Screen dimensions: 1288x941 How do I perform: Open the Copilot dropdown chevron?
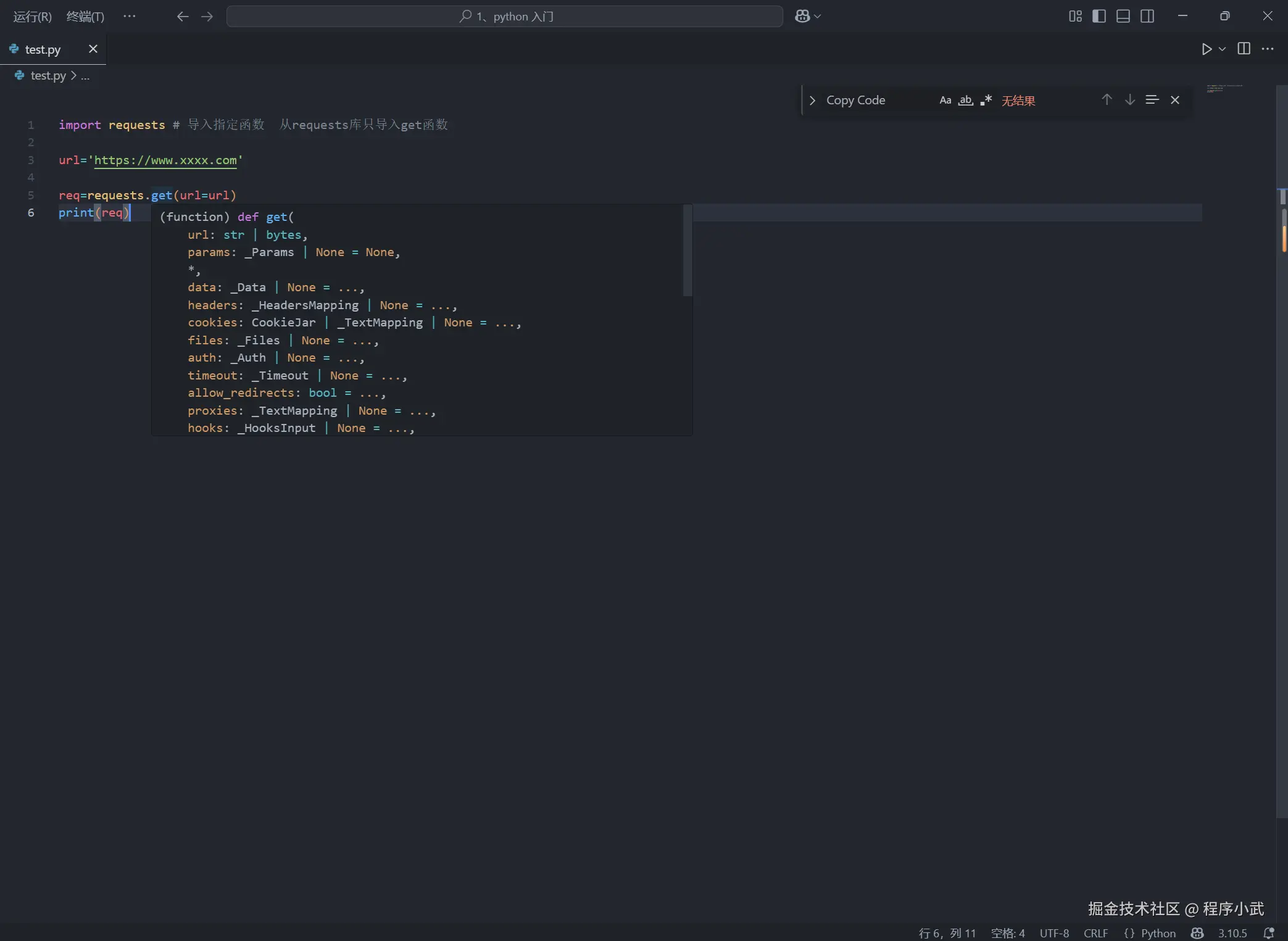pos(818,17)
